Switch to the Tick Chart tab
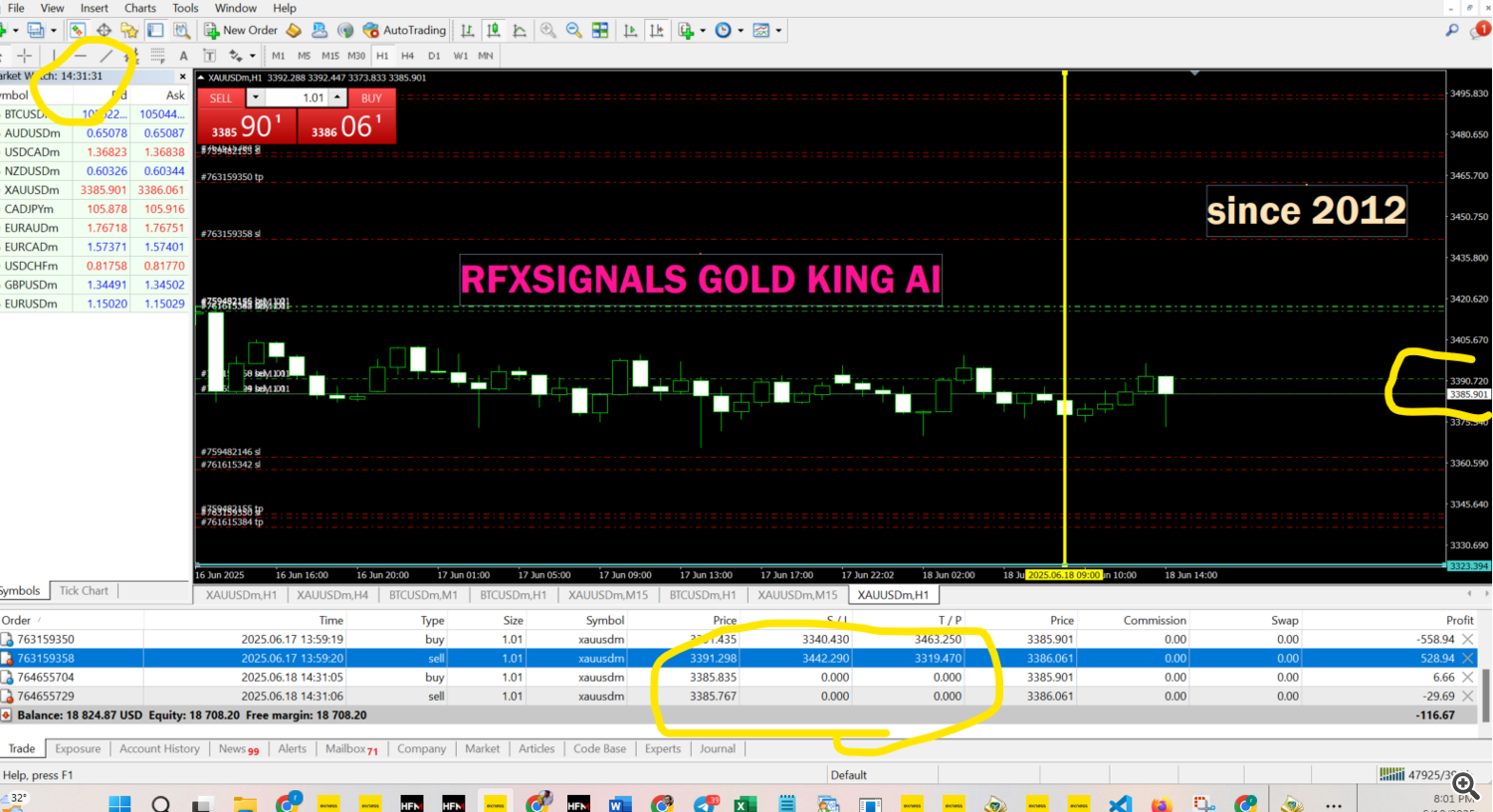Image resolution: width=1493 pixels, height=812 pixels. (x=84, y=590)
